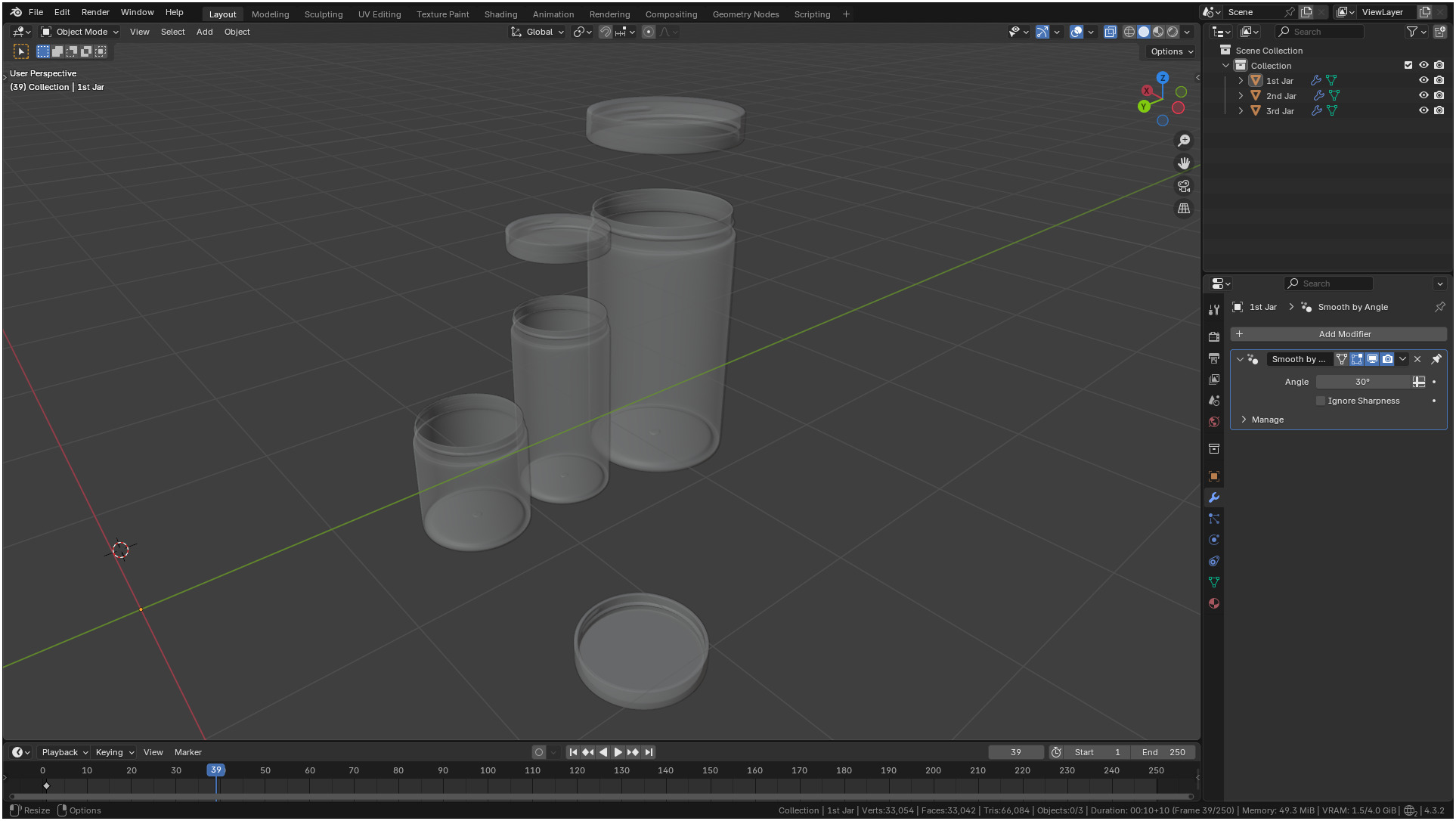Screen dimensions: 1456x821
Task: Open the Object Mode dropdown
Action: (79, 32)
